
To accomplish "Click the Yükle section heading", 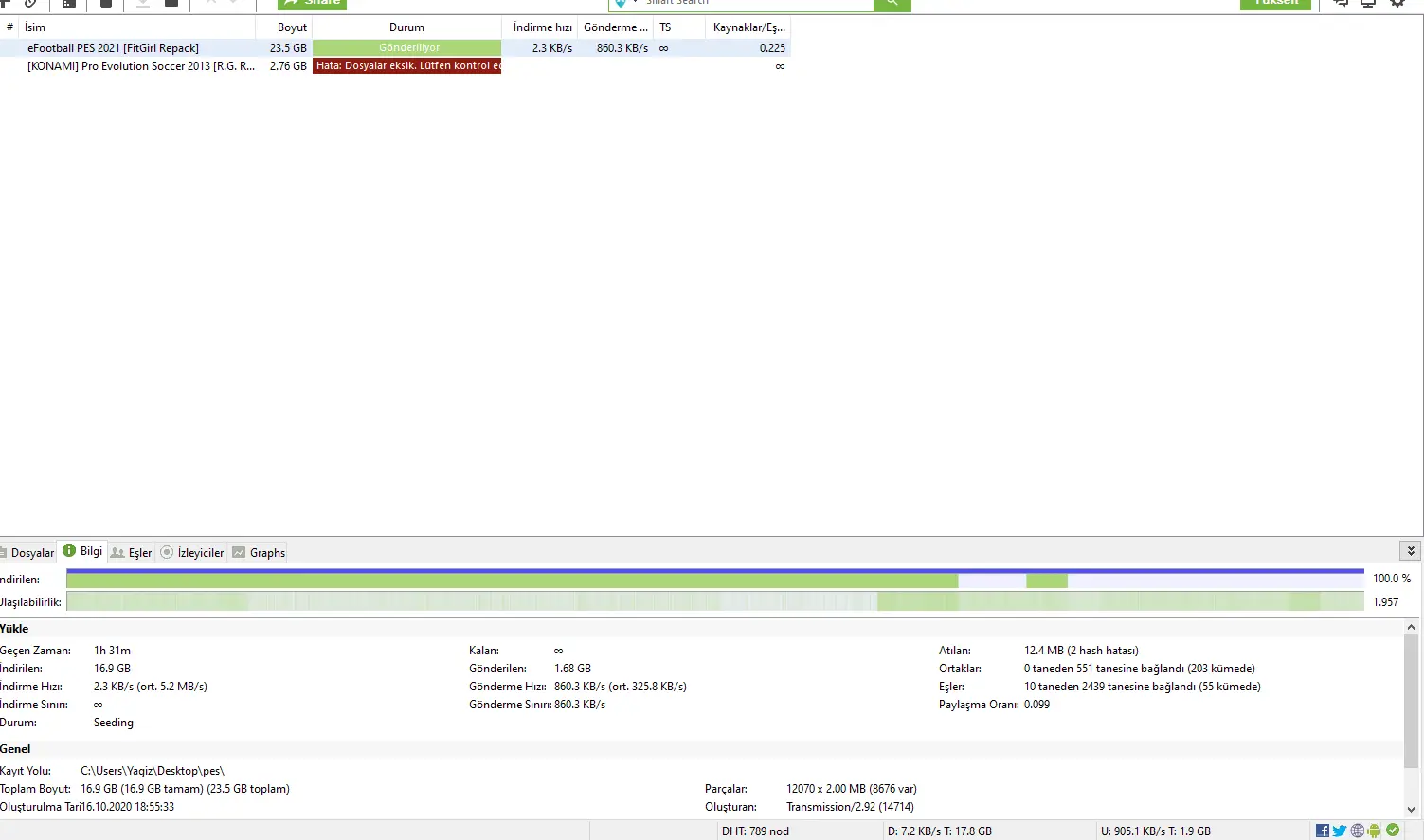I will (14, 629).
